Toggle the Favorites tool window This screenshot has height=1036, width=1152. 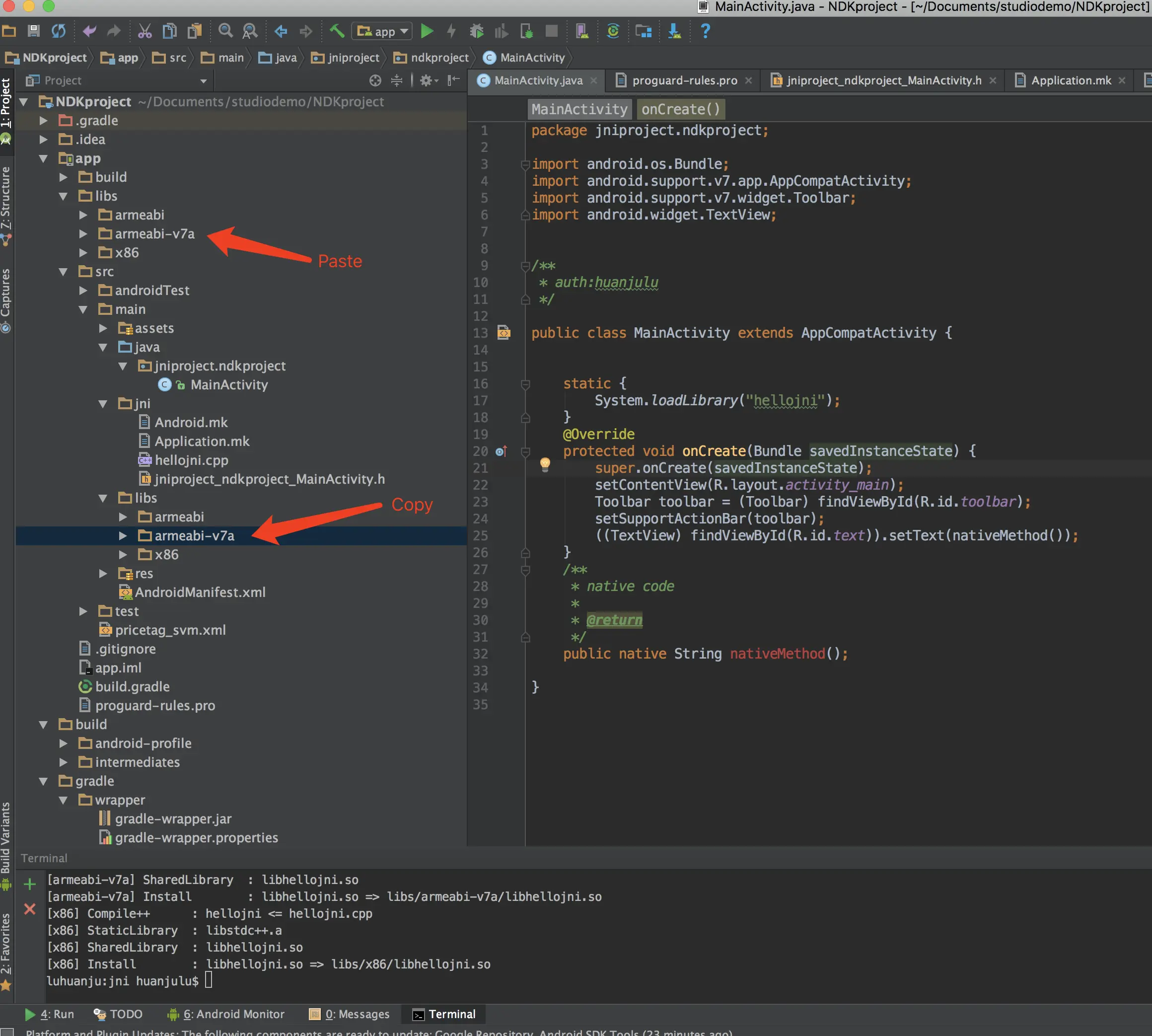pyautogui.click(x=5, y=945)
